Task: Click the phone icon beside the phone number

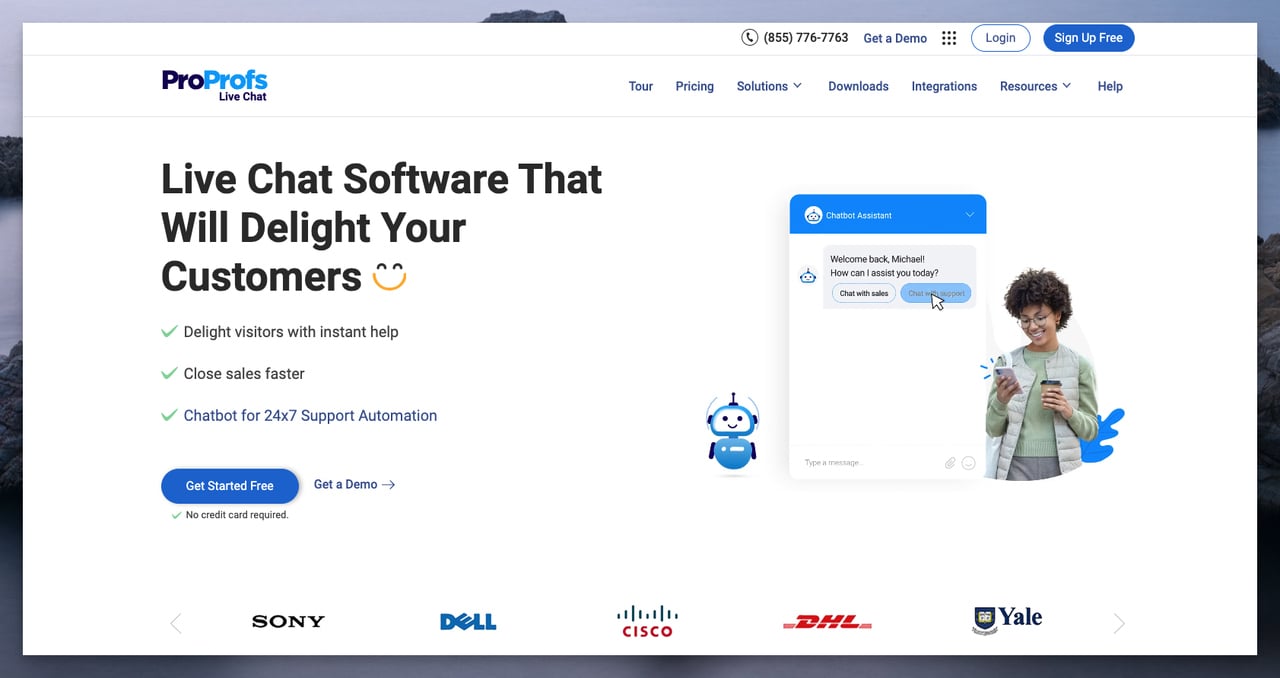Action: [x=750, y=37]
